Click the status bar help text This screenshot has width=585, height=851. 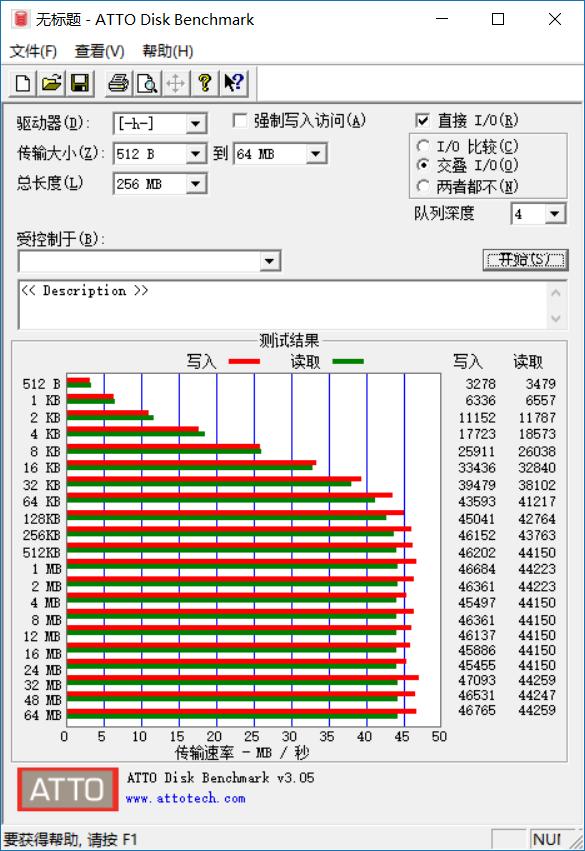coord(71,840)
